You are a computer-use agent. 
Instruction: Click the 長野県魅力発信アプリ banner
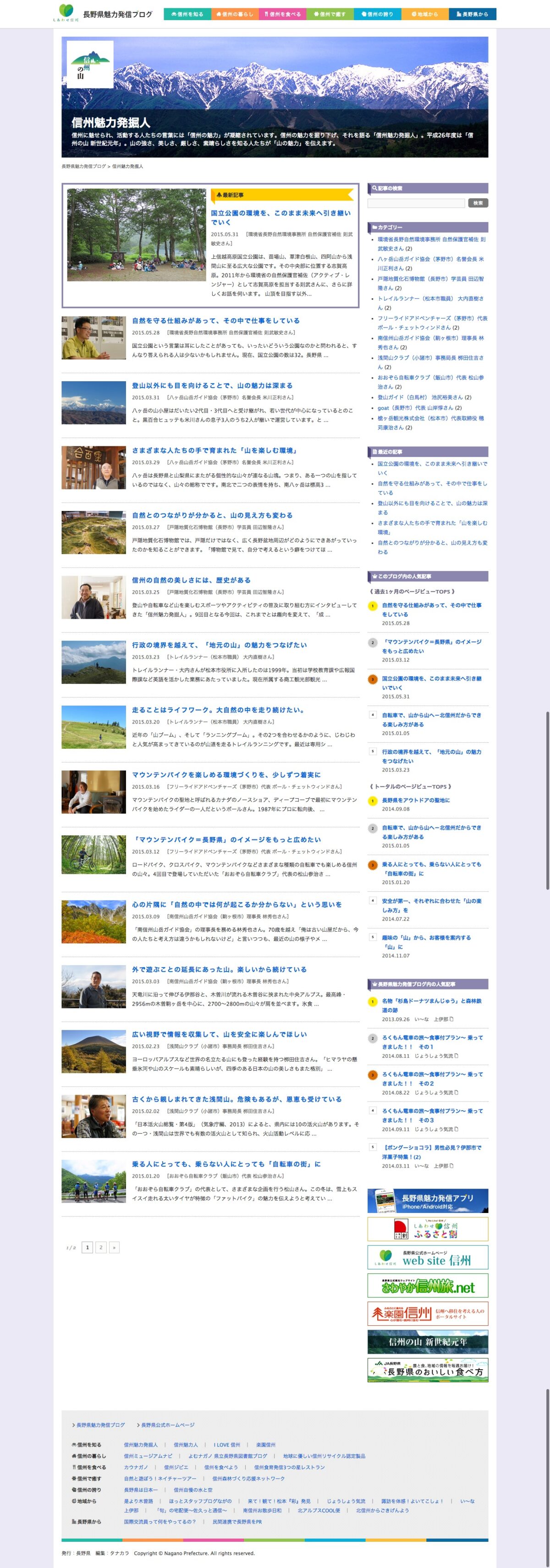pos(427,1201)
